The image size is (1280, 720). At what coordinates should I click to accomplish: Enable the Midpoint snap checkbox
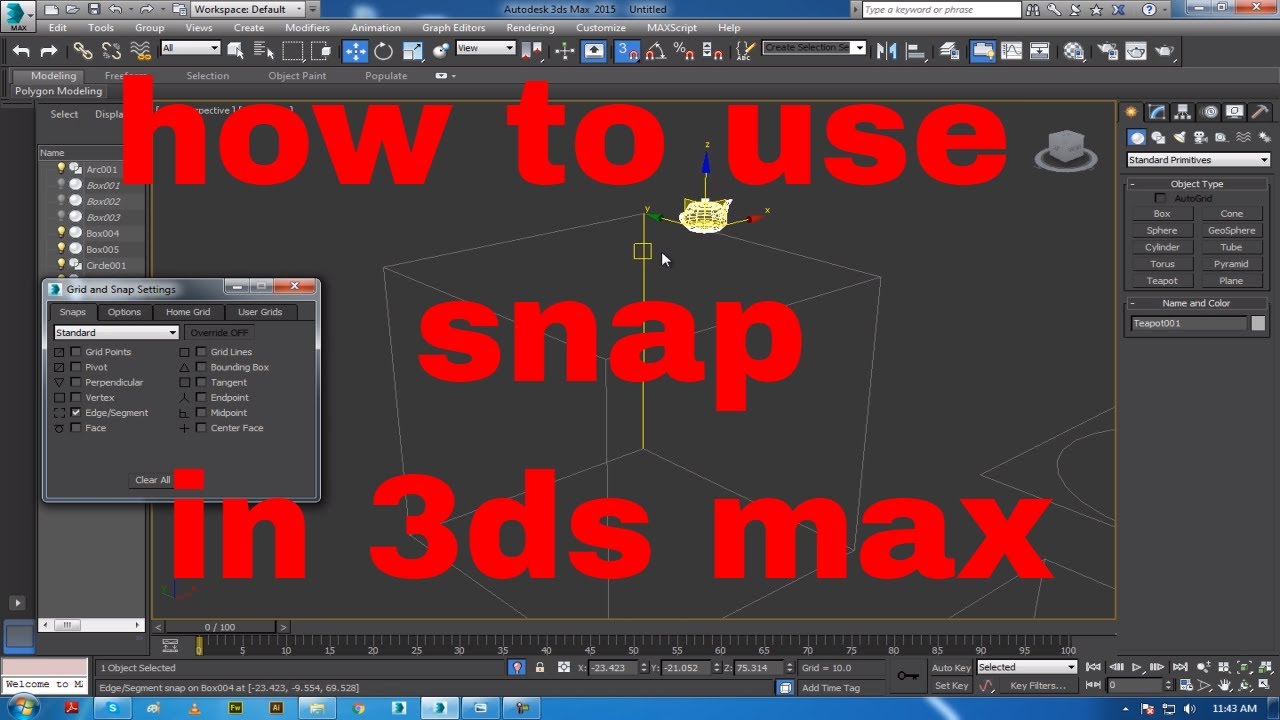click(201, 412)
